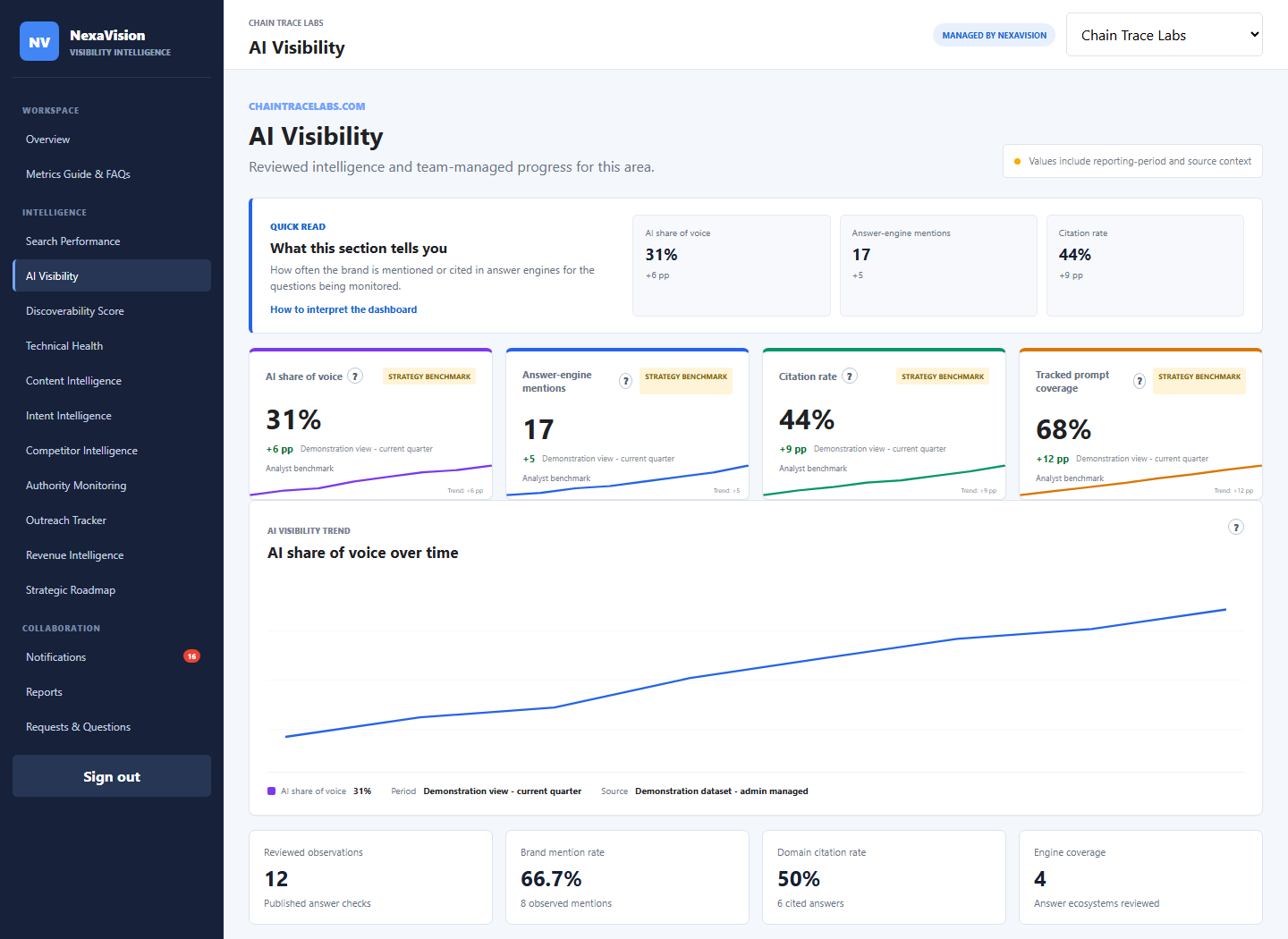Click the Engine coverage 4 card
Image resolution: width=1288 pixels, height=939 pixels.
[x=1140, y=877]
